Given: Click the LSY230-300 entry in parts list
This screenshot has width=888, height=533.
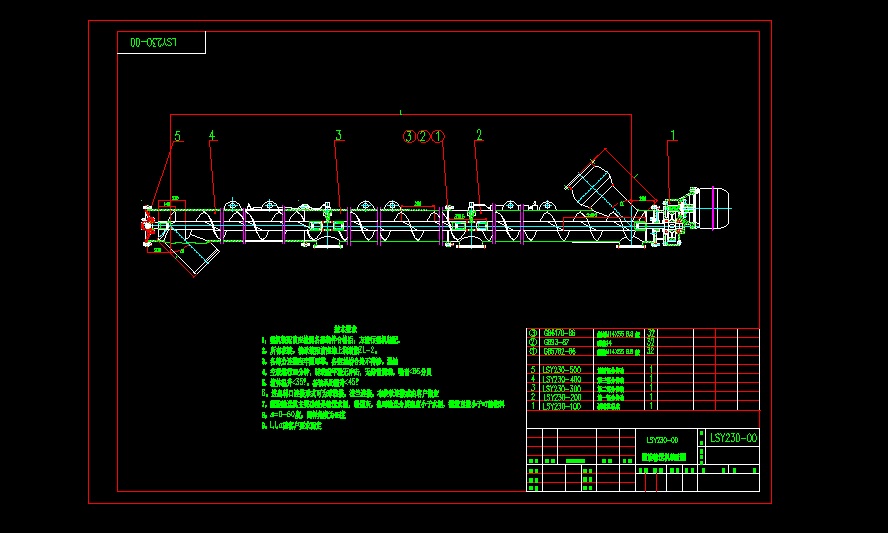Looking at the screenshot, I should pyautogui.click(x=560, y=388).
